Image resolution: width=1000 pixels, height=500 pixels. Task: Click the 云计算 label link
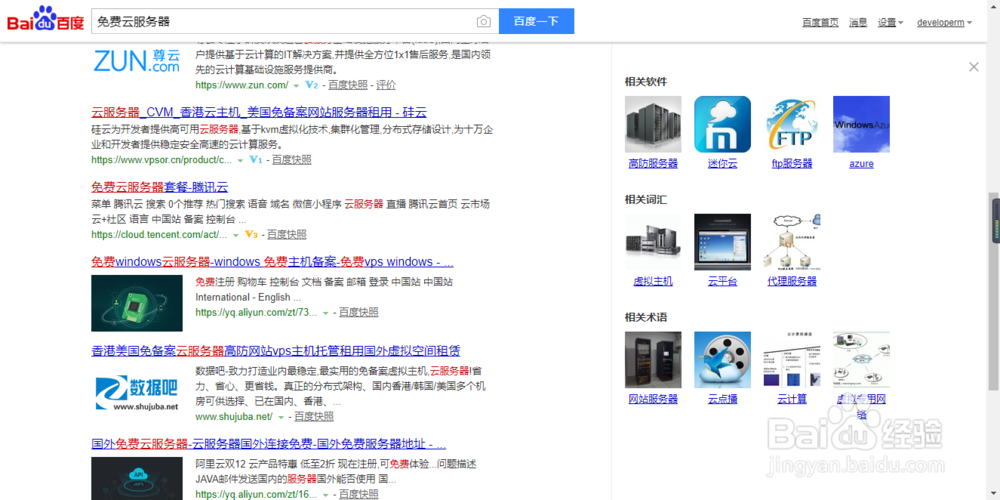pos(792,399)
